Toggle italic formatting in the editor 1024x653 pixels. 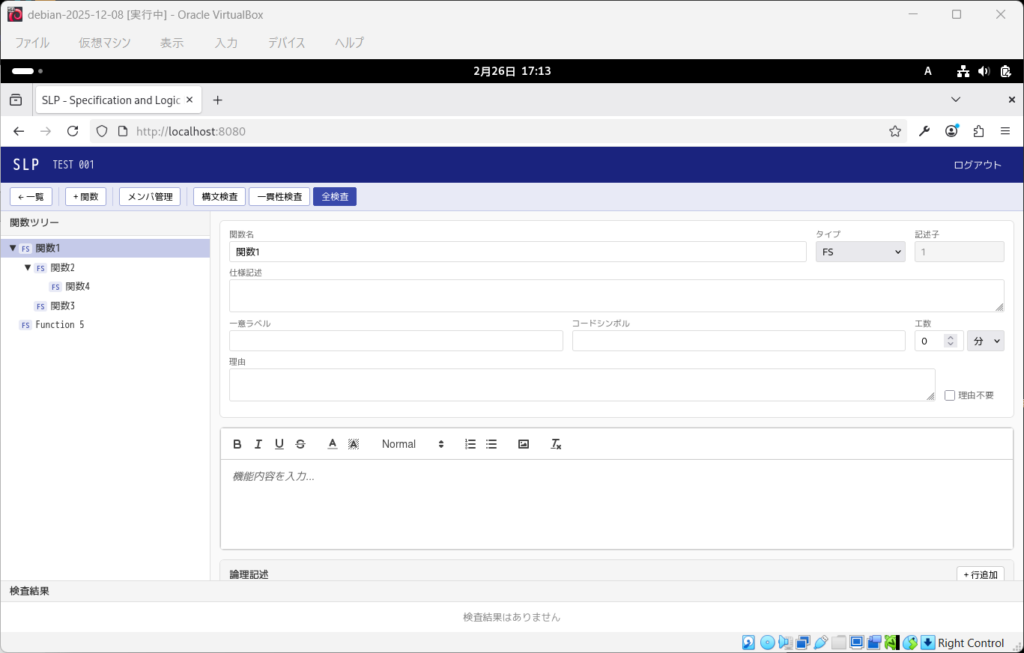click(258, 444)
